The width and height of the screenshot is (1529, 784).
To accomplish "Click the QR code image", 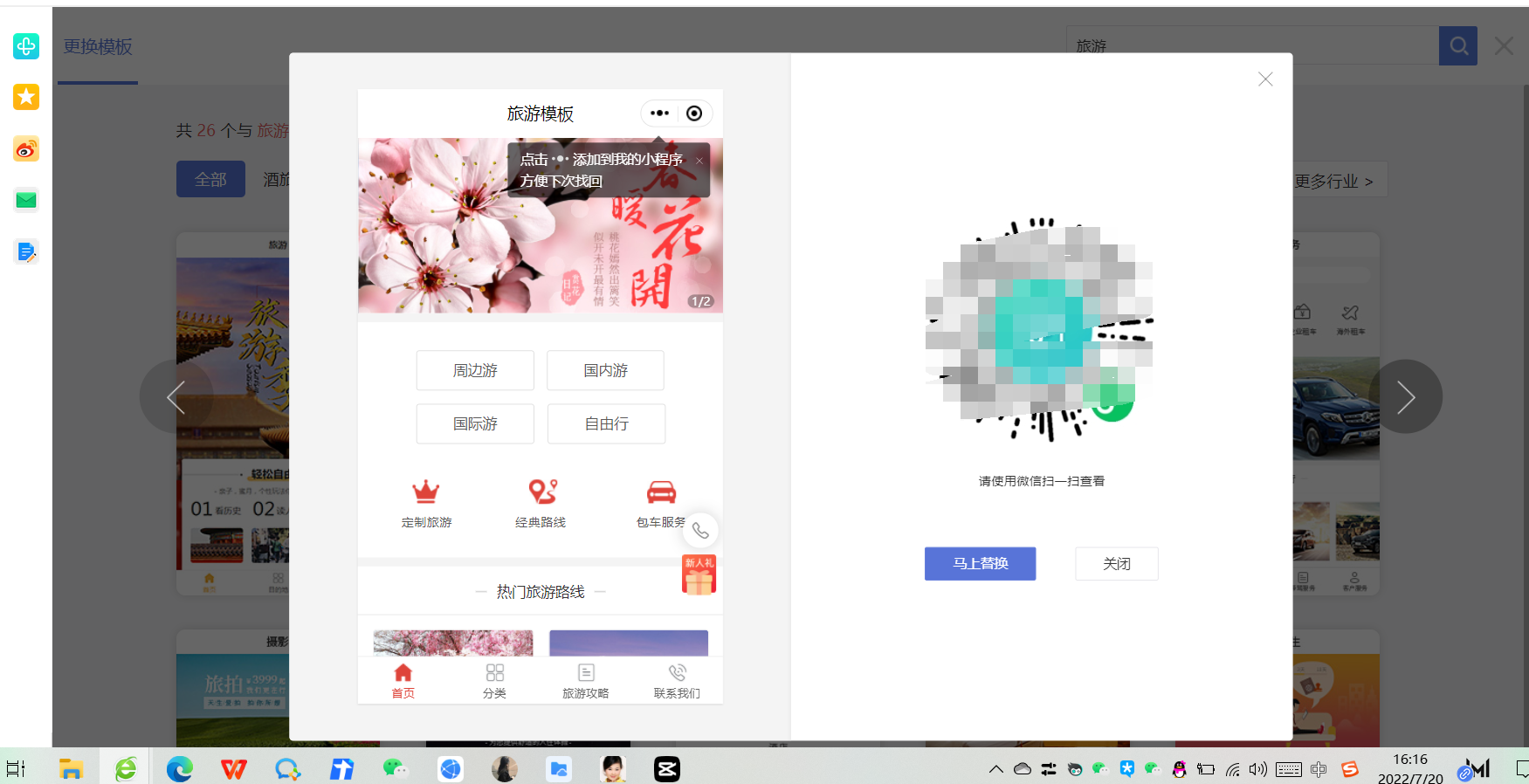I will pos(1039,329).
